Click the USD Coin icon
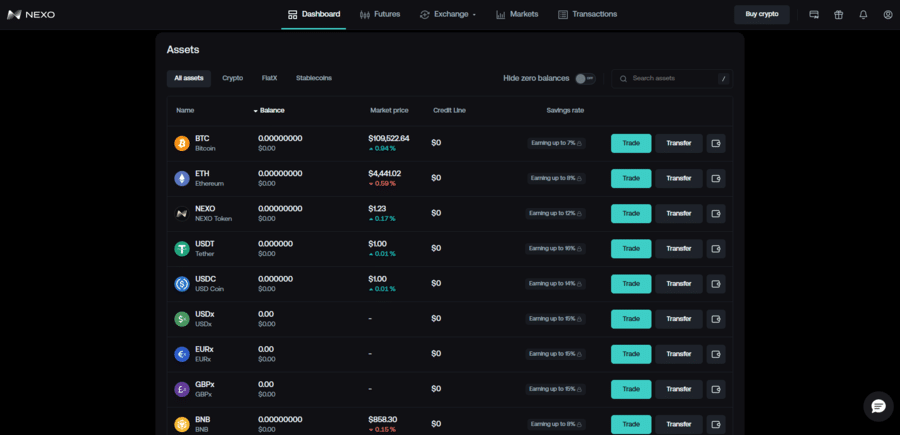900x435 pixels. (x=182, y=283)
